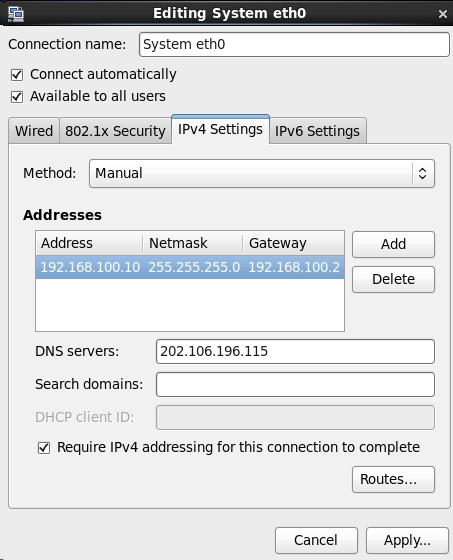Click the Search domains input field
Screen dimensions: 453x560
295,385
